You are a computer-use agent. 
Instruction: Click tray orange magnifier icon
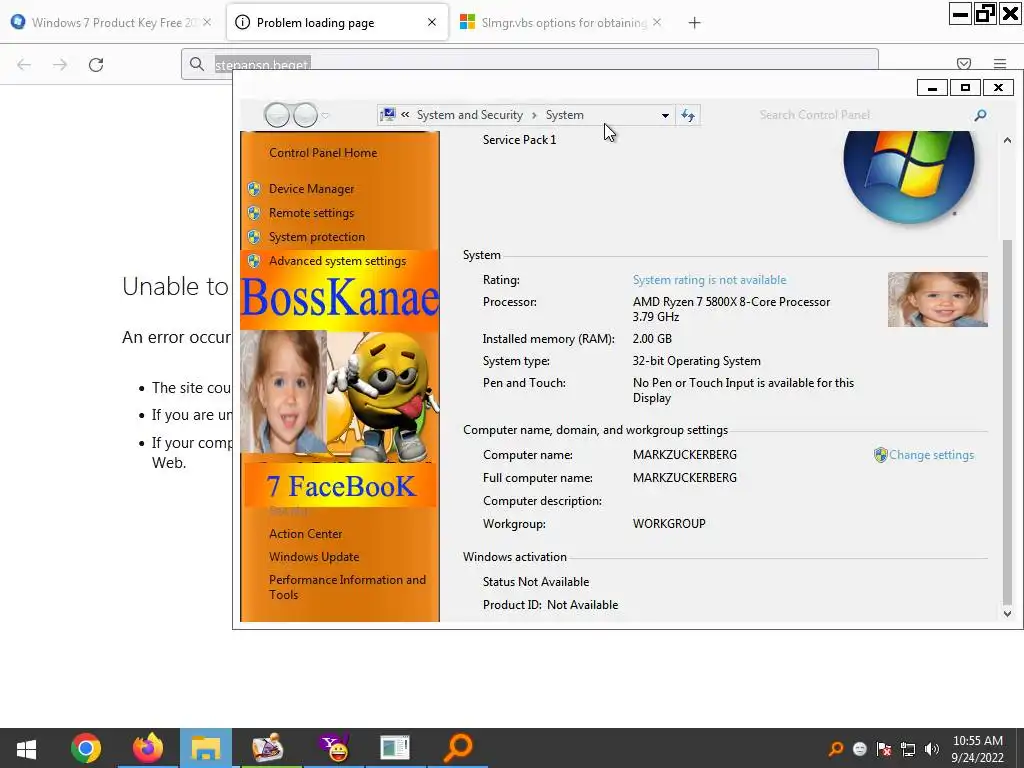click(x=835, y=749)
